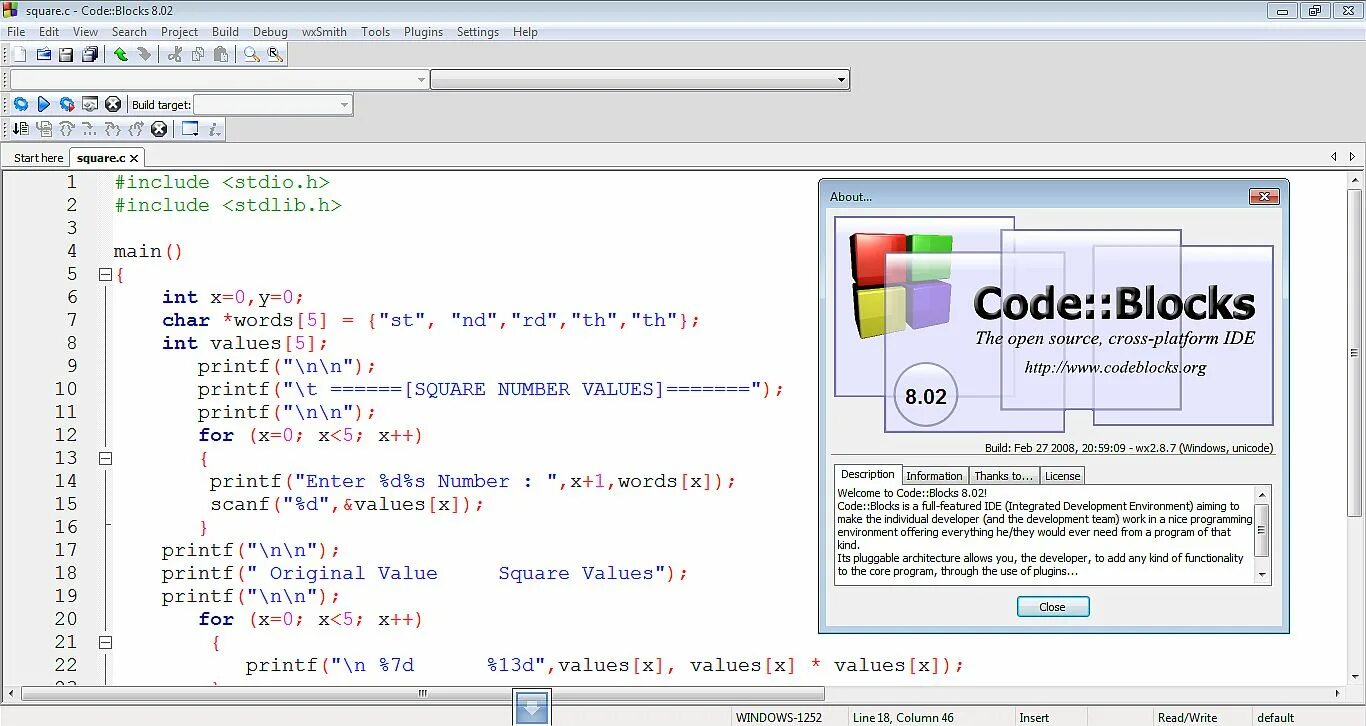Screen dimensions: 1366x726
Task: Click the editor tabs left arrow
Action: coord(1333,157)
